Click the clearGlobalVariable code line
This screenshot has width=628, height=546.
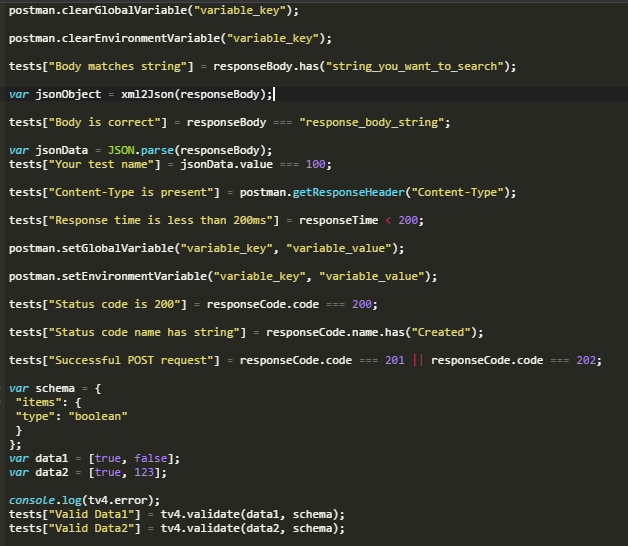154,10
